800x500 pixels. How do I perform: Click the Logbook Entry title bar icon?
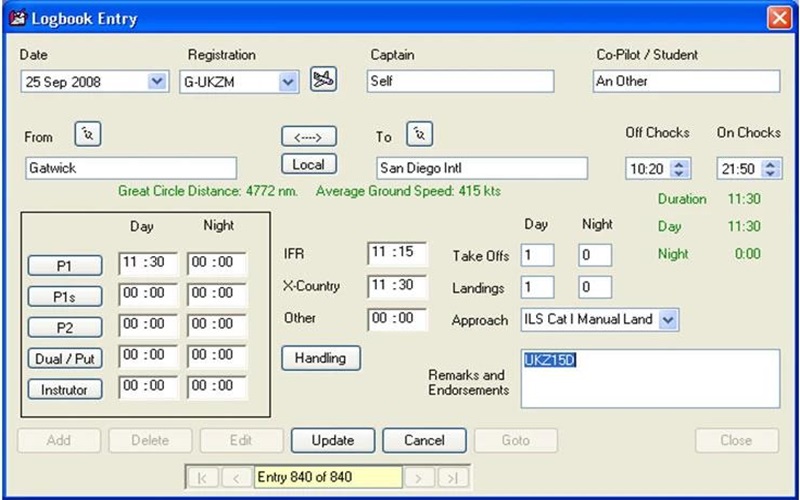click(x=17, y=18)
